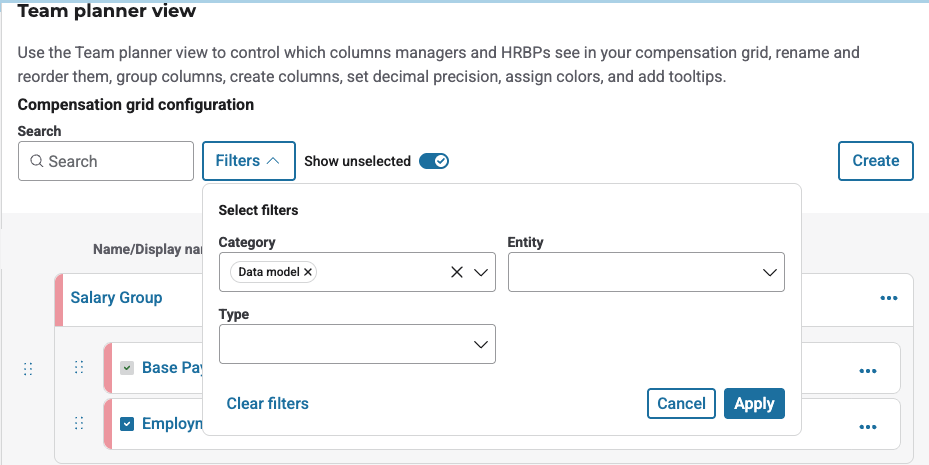Viewport: 929px width, 465px height.
Task: Grab the drag handle beside Base Pay
Action: pos(79,368)
